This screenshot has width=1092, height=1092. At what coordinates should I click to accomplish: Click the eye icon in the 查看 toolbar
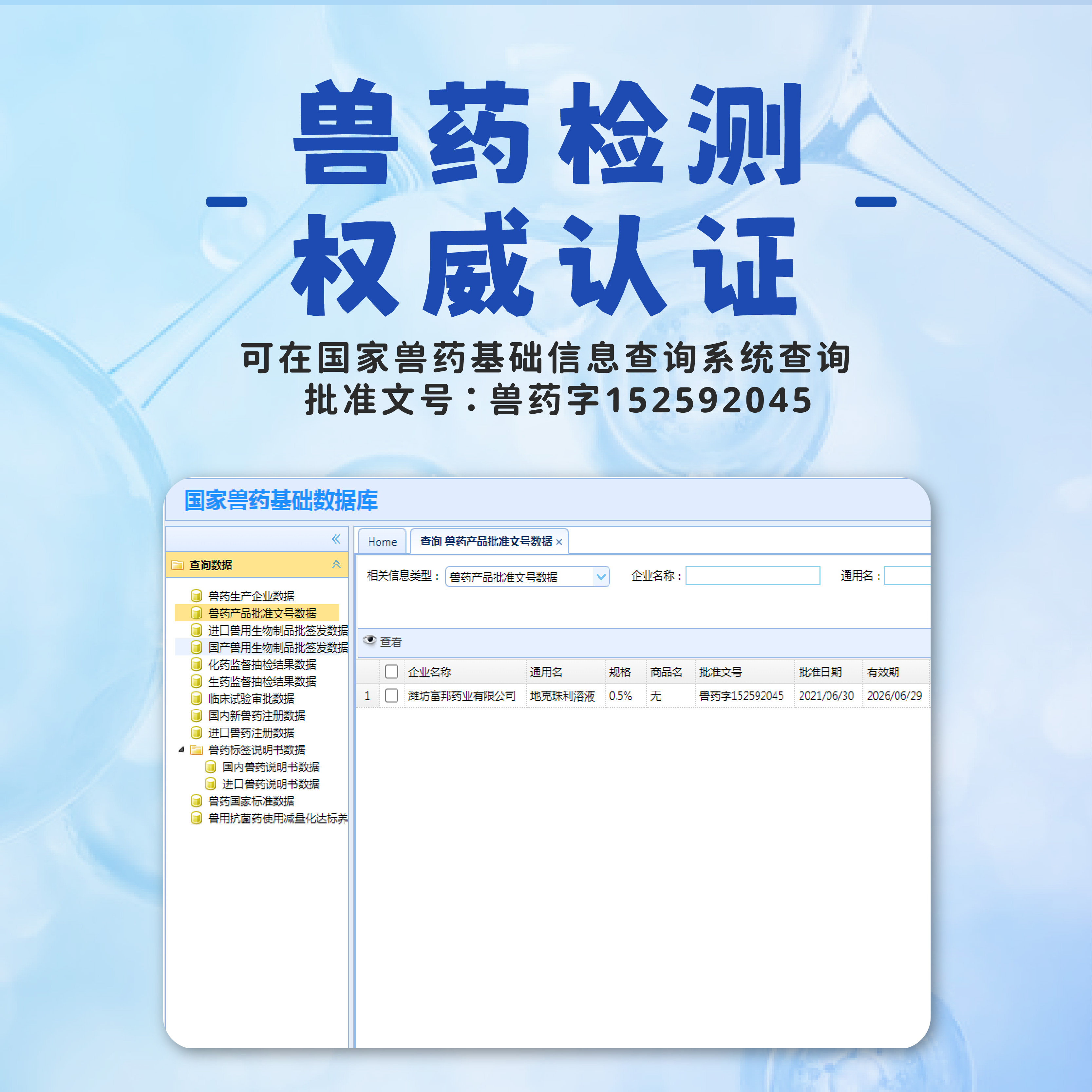coord(370,640)
